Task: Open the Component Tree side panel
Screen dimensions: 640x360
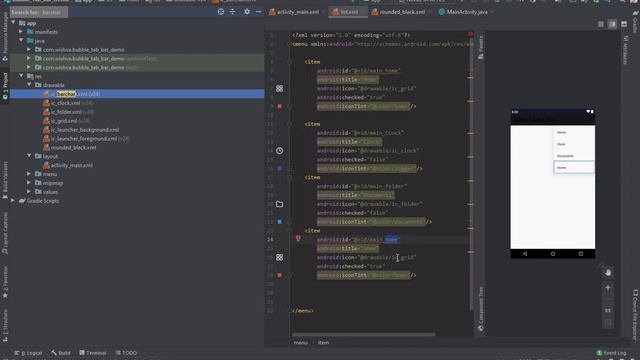Action: pos(481,309)
